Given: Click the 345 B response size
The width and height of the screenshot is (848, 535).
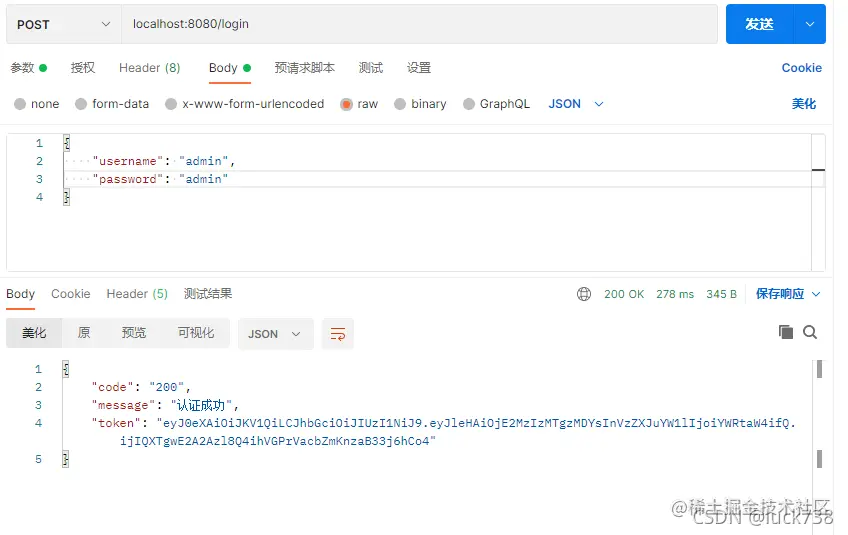Looking at the screenshot, I should [x=721, y=294].
